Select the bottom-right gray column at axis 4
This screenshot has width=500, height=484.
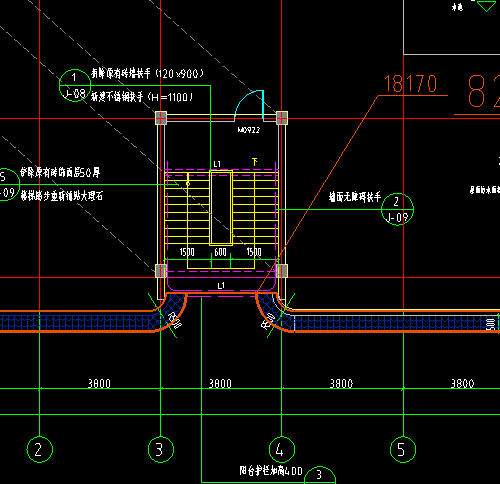[282, 271]
